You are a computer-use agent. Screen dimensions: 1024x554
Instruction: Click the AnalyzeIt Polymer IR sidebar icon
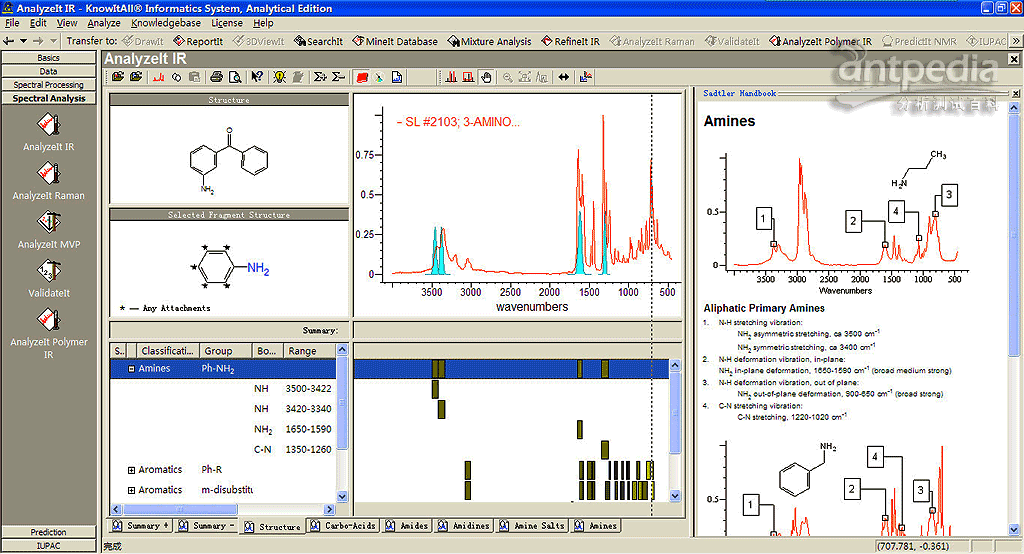48,320
